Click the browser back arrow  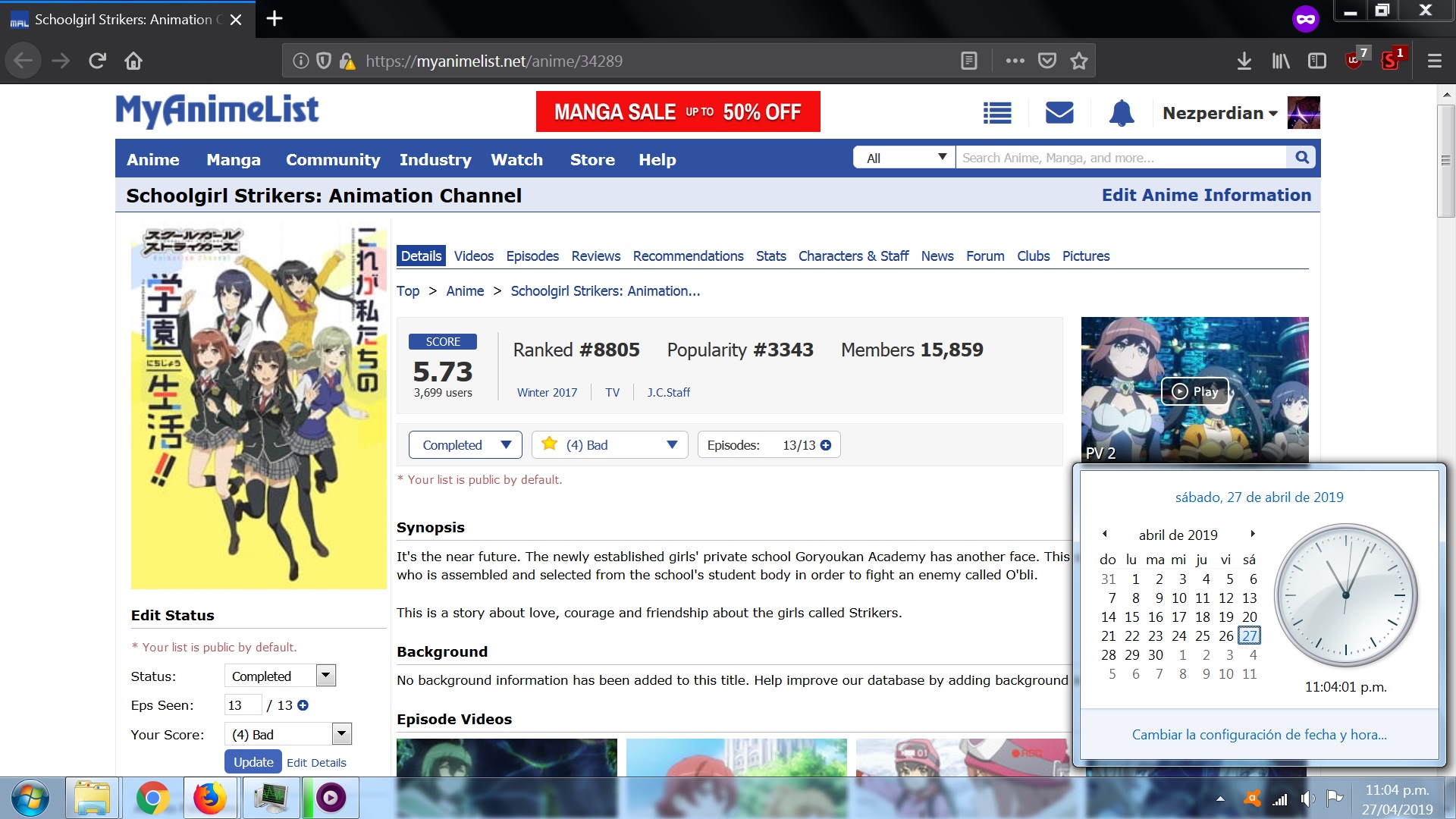pos(24,61)
